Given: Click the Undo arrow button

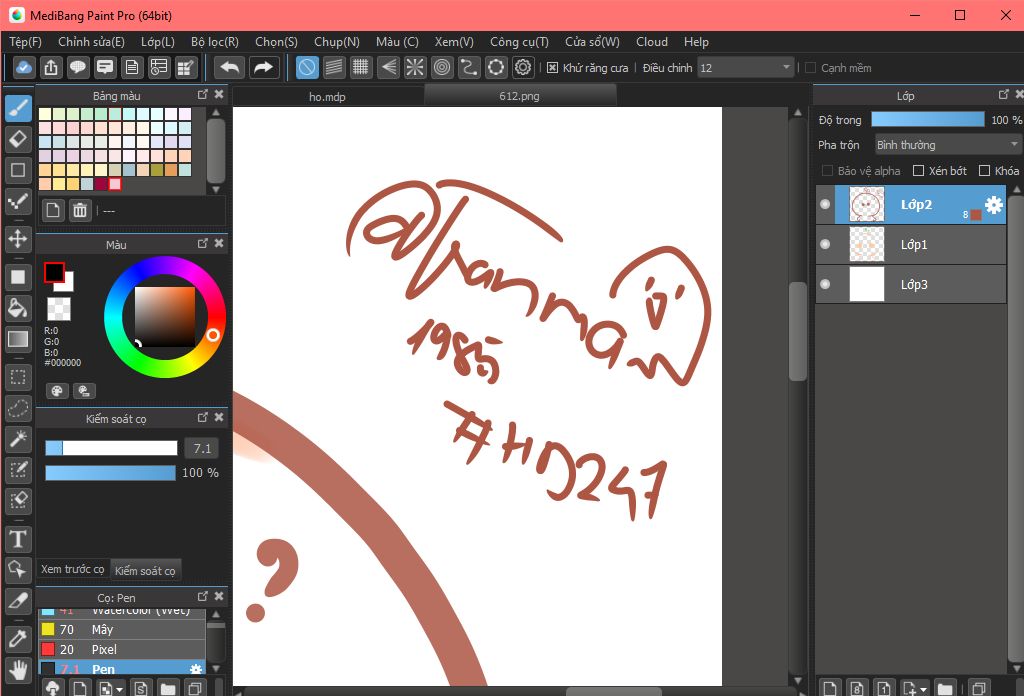Looking at the screenshot, I should (x=230, y=67).
